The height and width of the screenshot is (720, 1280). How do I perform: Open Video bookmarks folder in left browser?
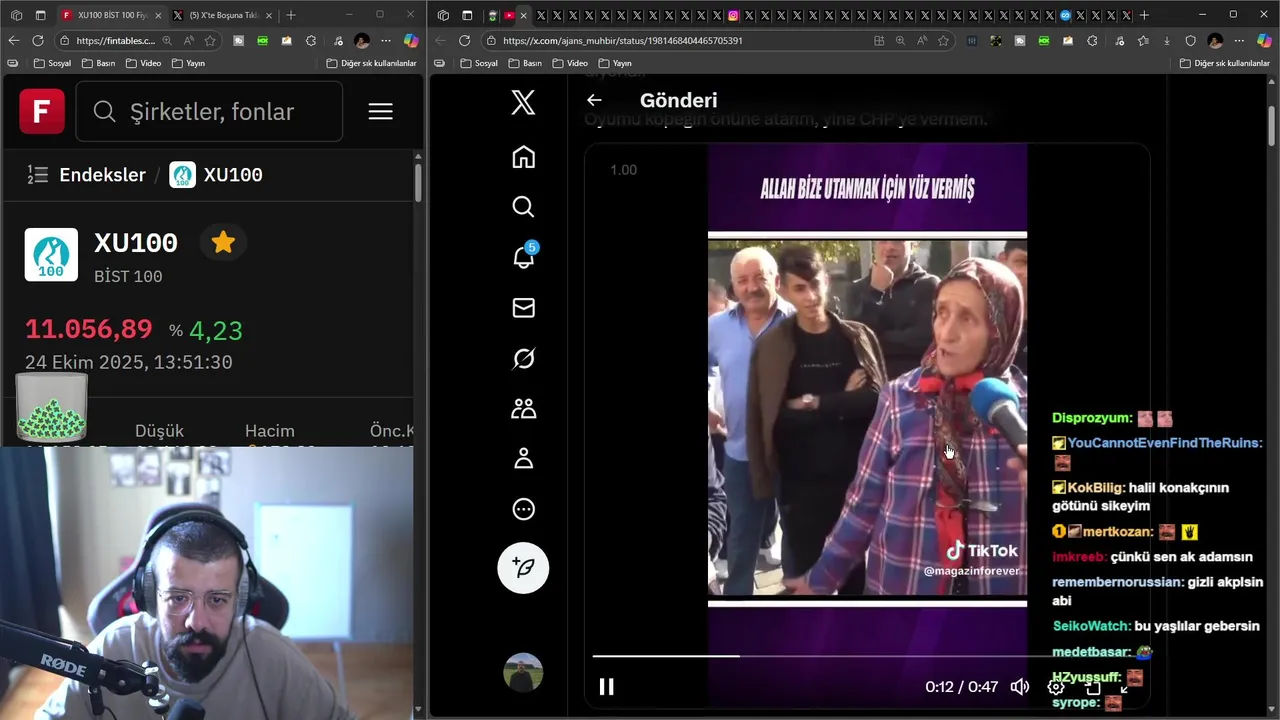tap(143, 63)
